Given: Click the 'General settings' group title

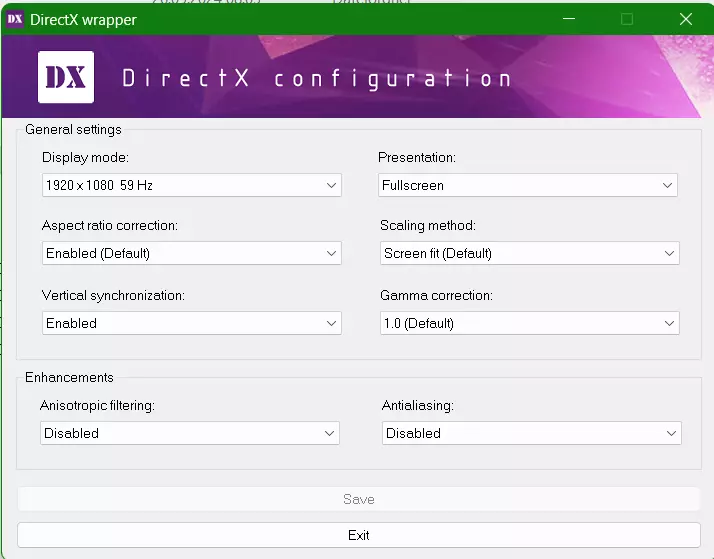Looking at the screenshot, I should click(x=73, y=129).
